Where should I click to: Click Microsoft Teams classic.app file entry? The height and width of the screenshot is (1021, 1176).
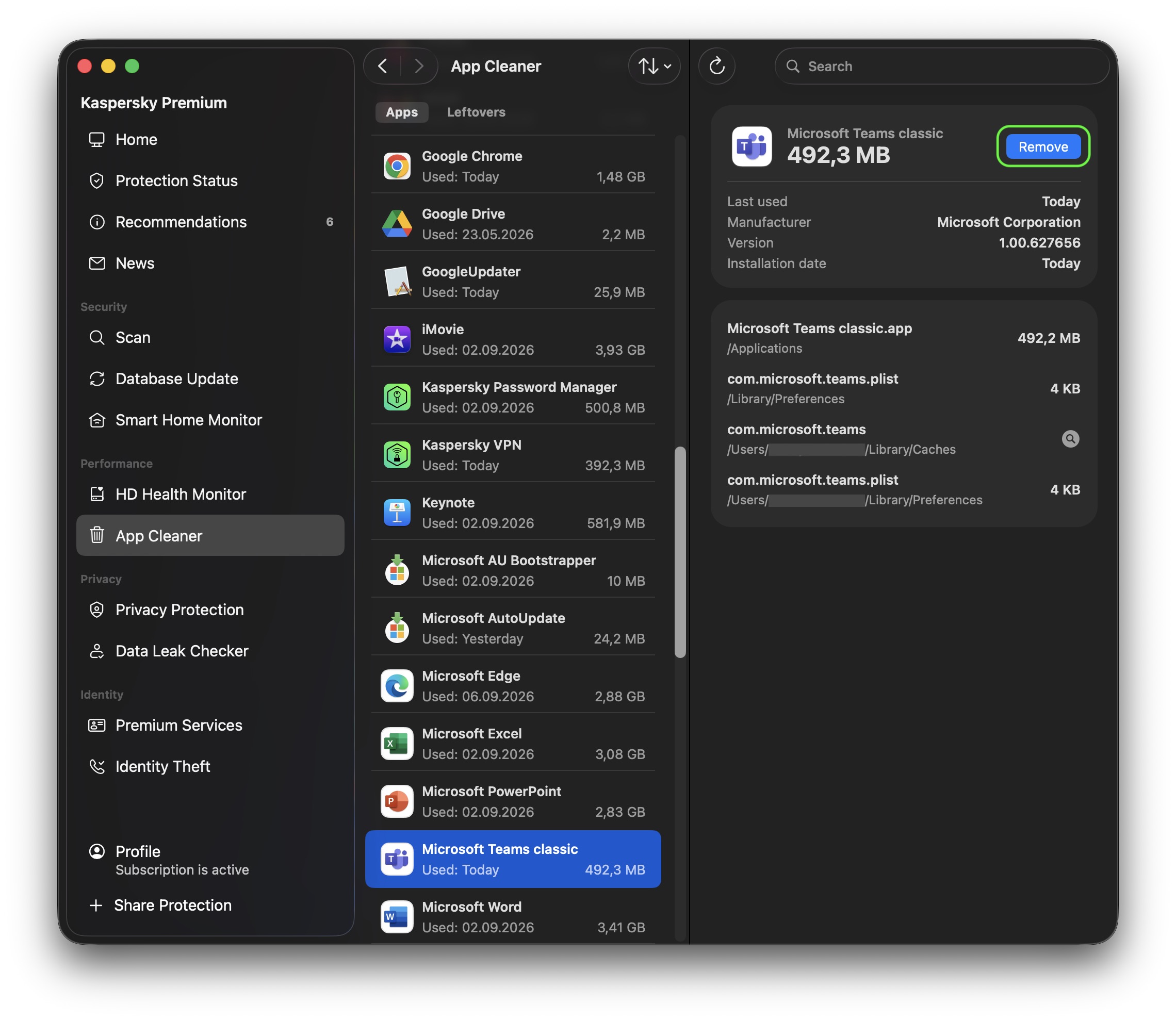(903, 338)
